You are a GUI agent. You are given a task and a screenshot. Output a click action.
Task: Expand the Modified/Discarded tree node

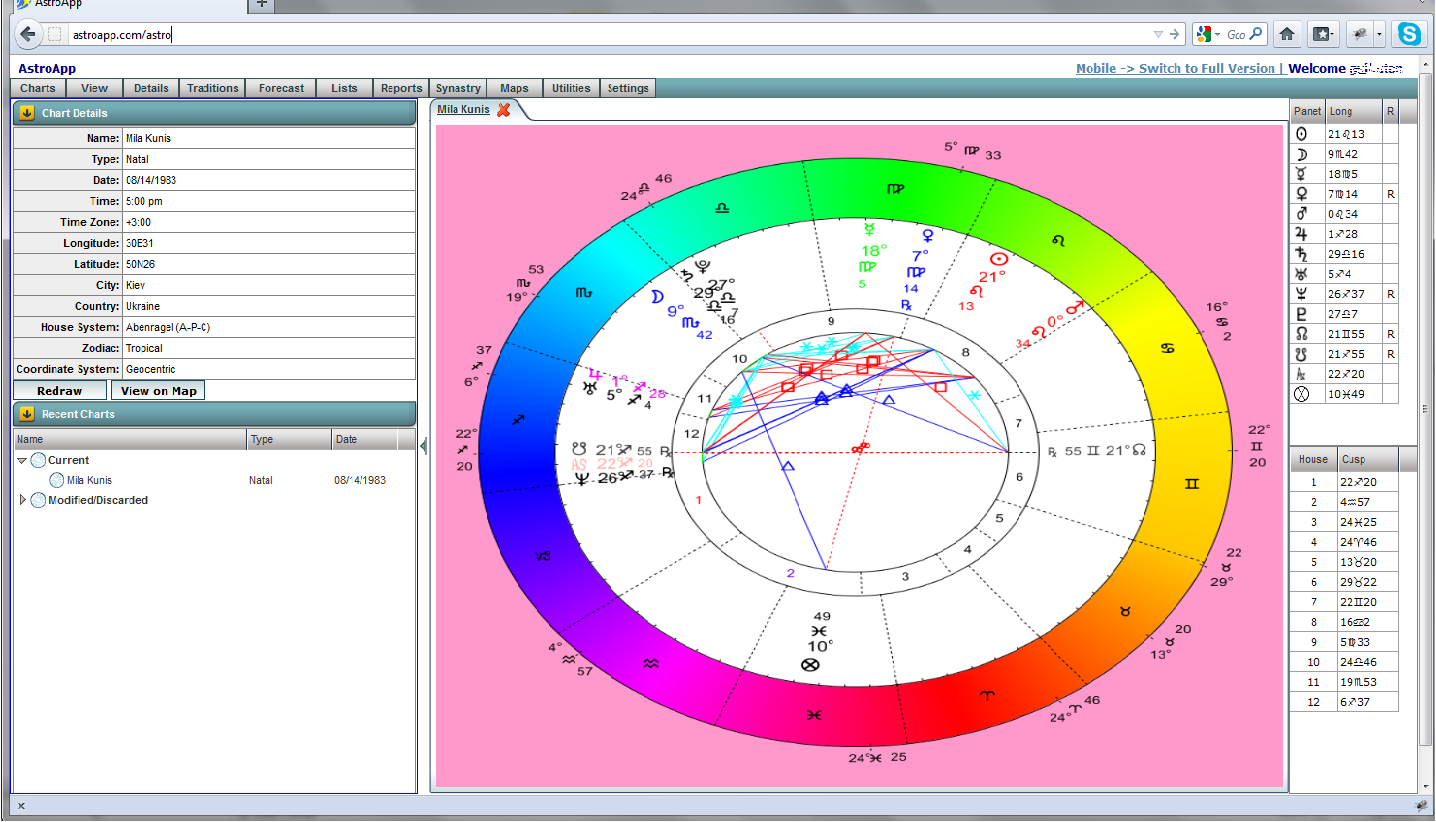click(x=22, y=500)
